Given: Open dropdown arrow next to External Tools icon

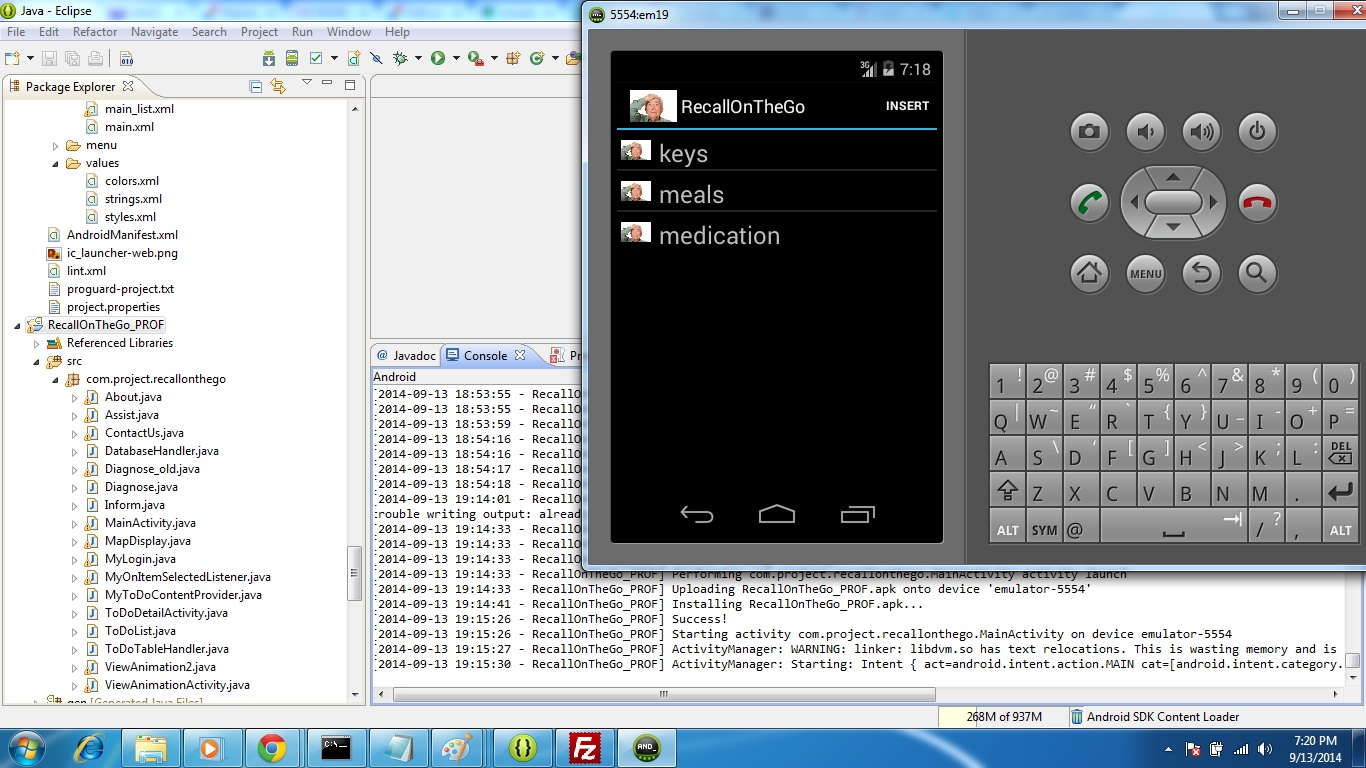Looking at the screenshot, I should tap(494, 58).
